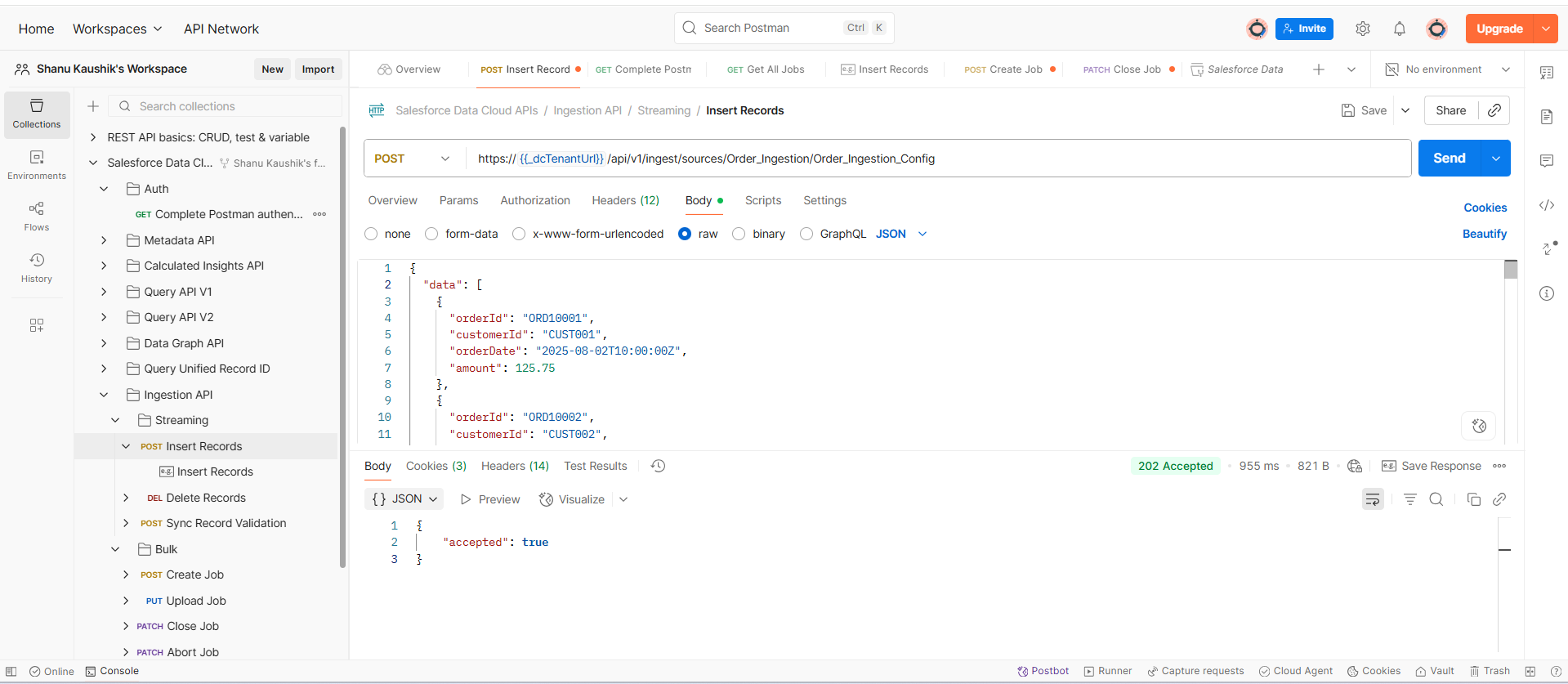Click the blue Send button
1568x684 pixels.
point(1449,159)
